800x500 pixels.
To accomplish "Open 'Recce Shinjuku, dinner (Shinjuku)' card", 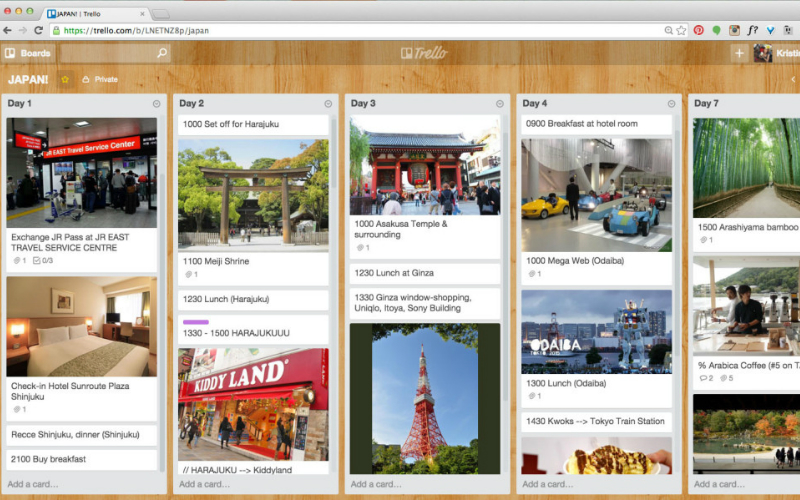I will click(82, 435).
